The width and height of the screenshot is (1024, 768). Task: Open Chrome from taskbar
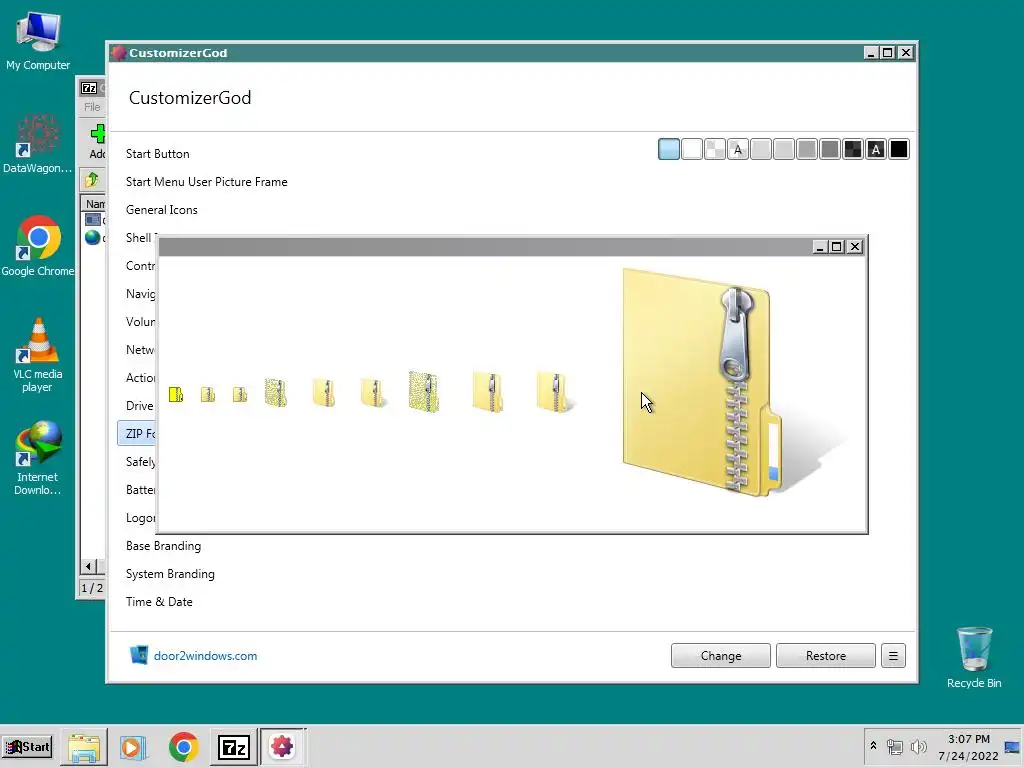tap(184, 747)
